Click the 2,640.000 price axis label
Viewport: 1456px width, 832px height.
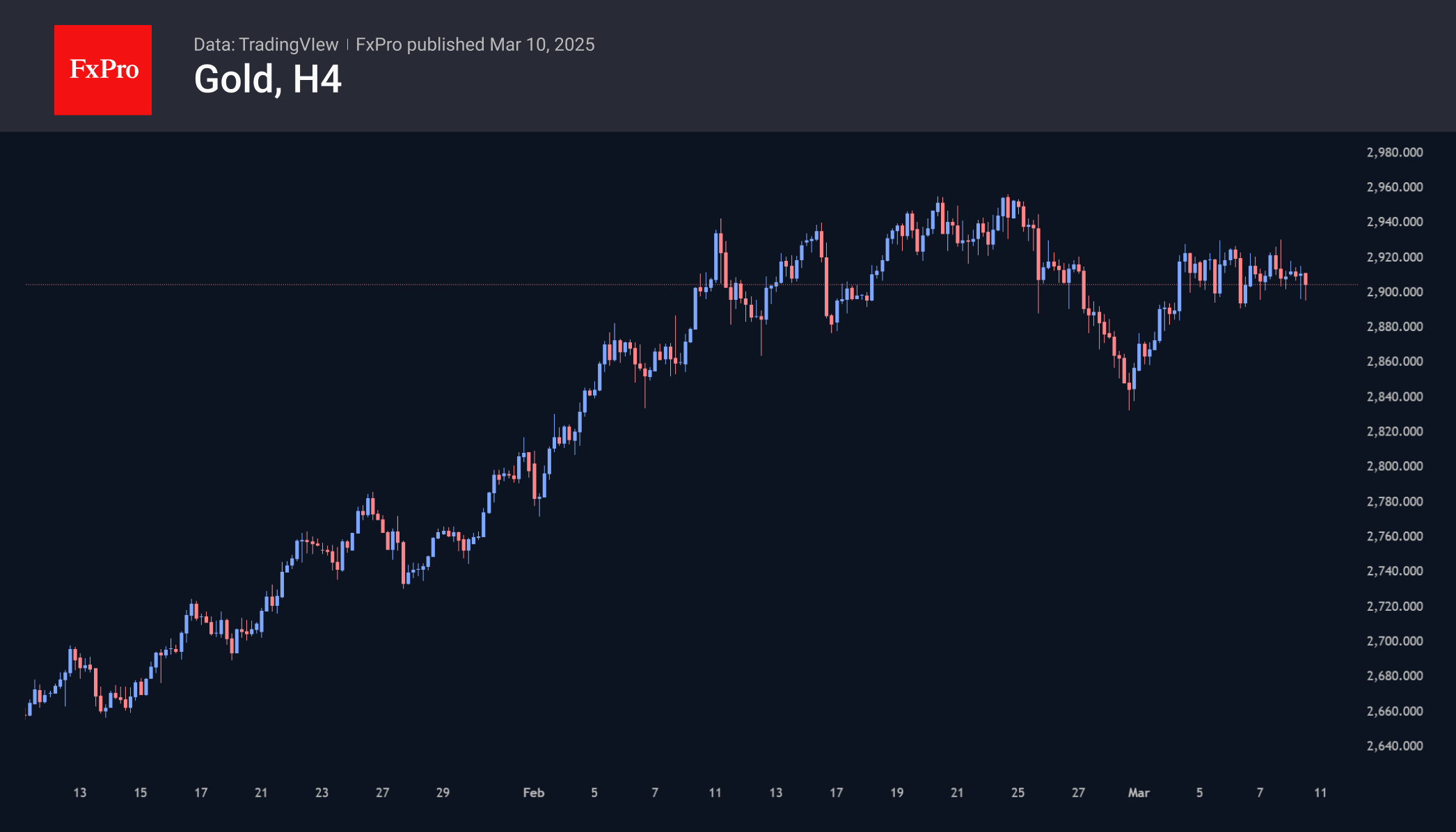(1395, 746)
